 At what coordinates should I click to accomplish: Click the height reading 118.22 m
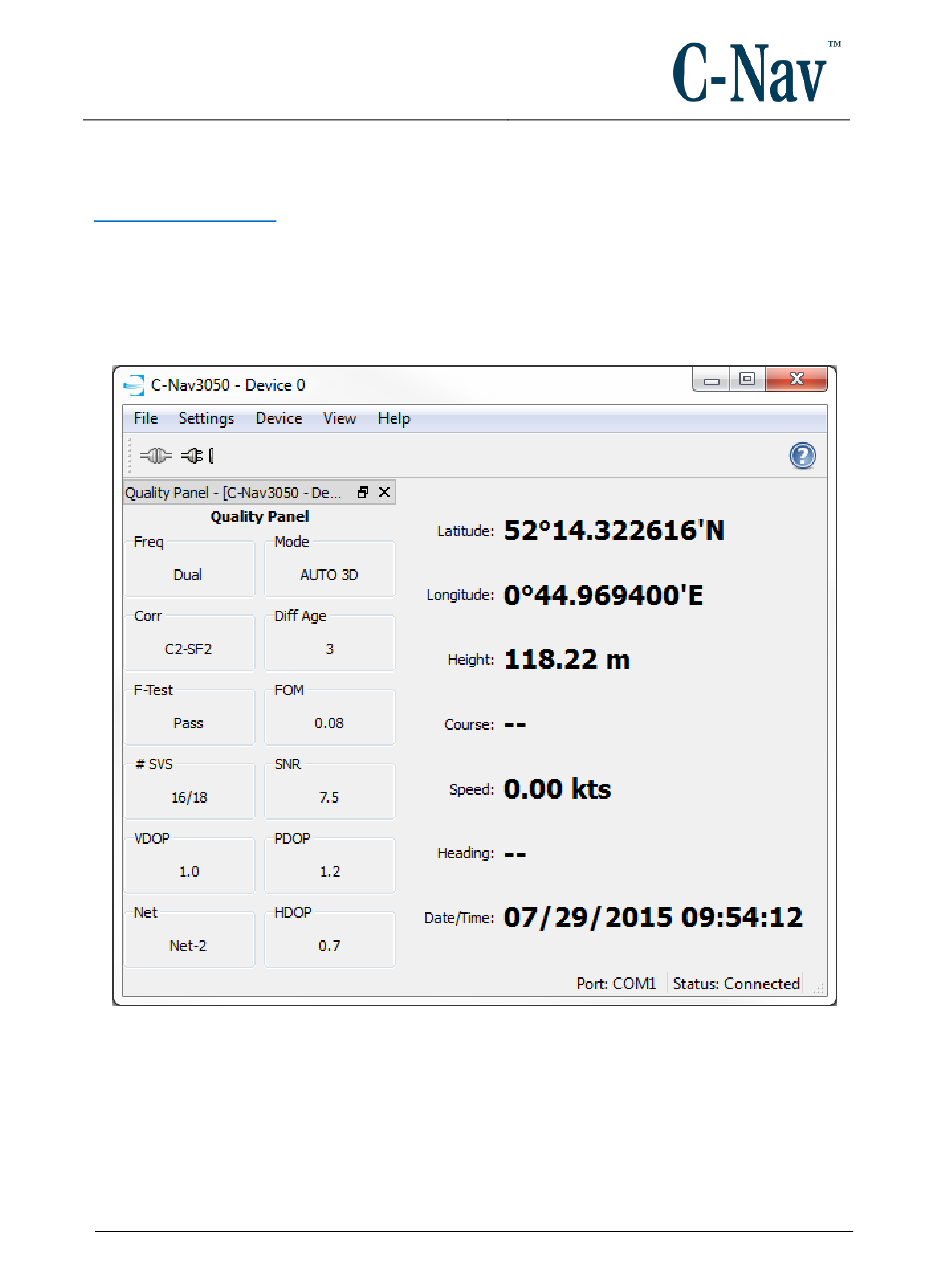(567, 660)
